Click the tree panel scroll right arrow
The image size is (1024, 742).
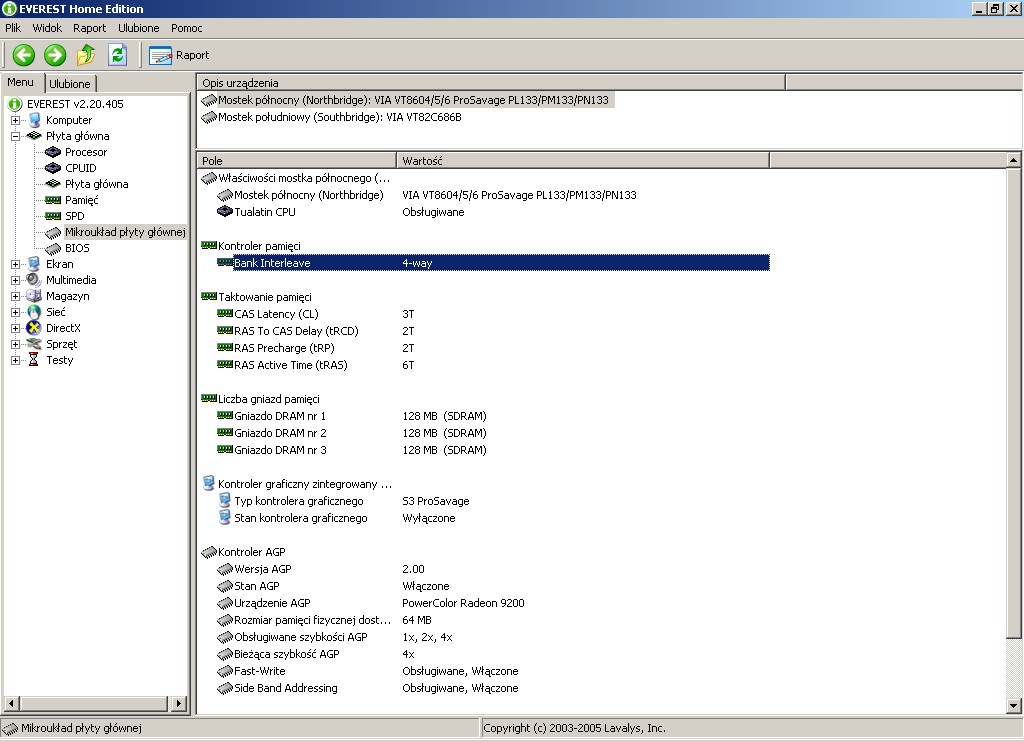(x=178, y=703)
